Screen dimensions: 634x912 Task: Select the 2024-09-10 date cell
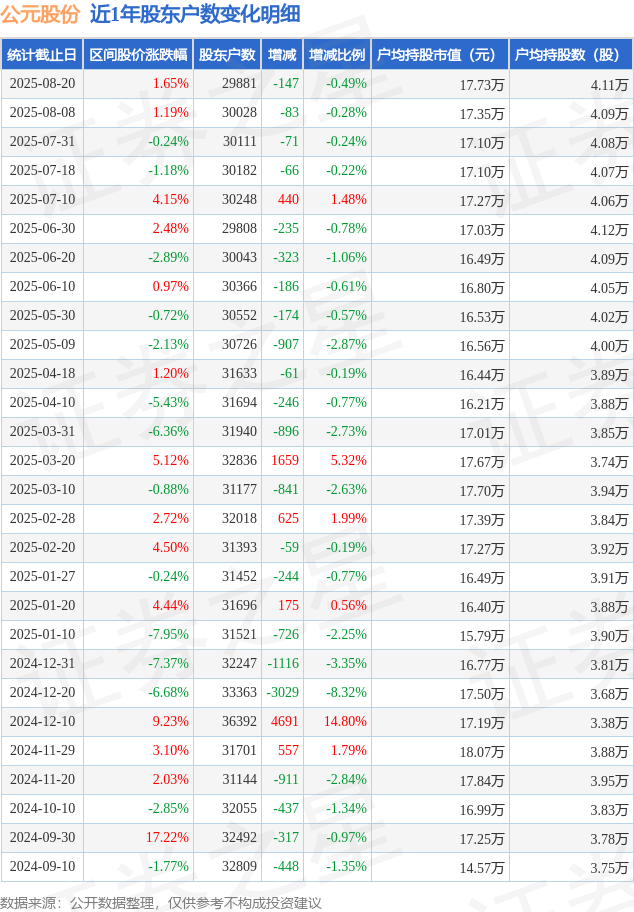click(x=42, y=866)
